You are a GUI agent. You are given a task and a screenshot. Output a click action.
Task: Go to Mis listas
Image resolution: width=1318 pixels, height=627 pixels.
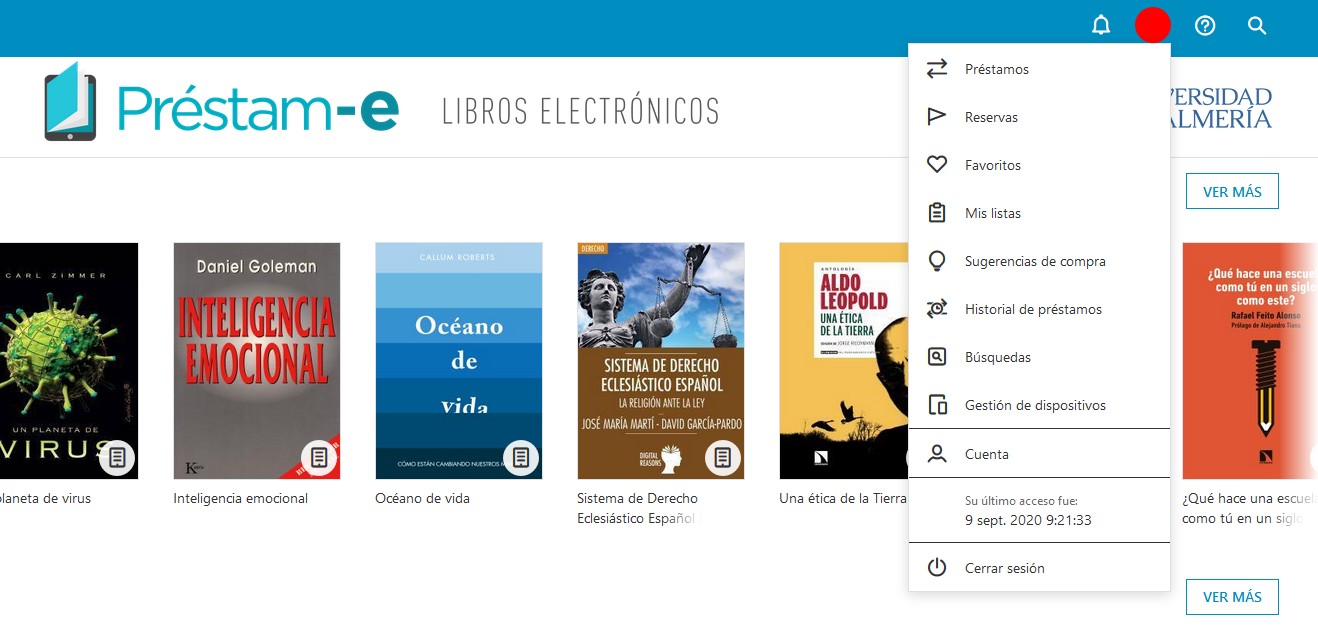click(x=1039, y=213)
